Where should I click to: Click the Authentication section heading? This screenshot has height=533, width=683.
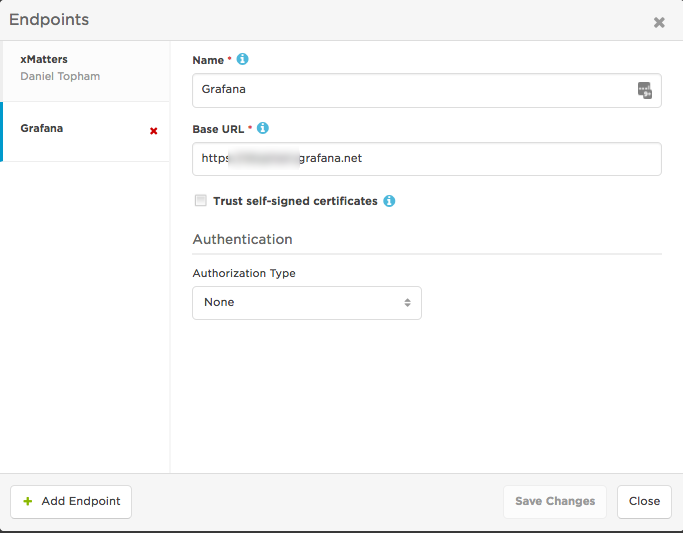pos(242,239)
